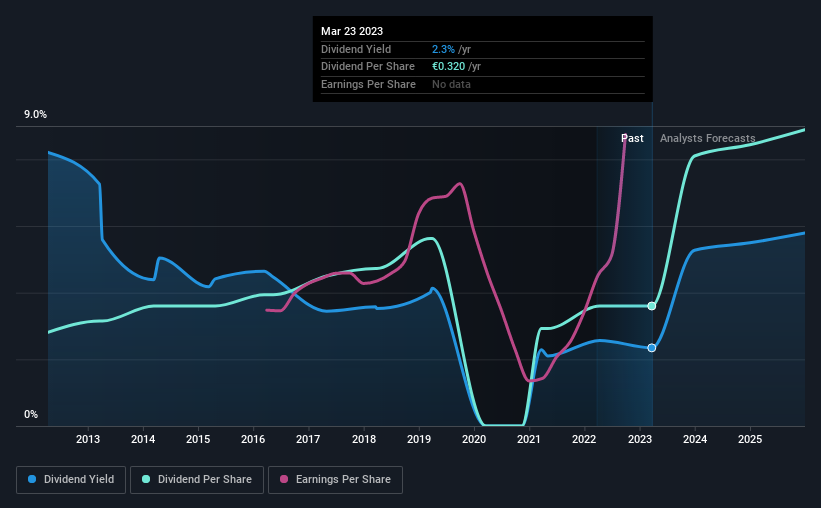Viewport: 821px width, 508px height.
Task: Toggle the Dividend Per Share legend button
Action: click(197, 480)
